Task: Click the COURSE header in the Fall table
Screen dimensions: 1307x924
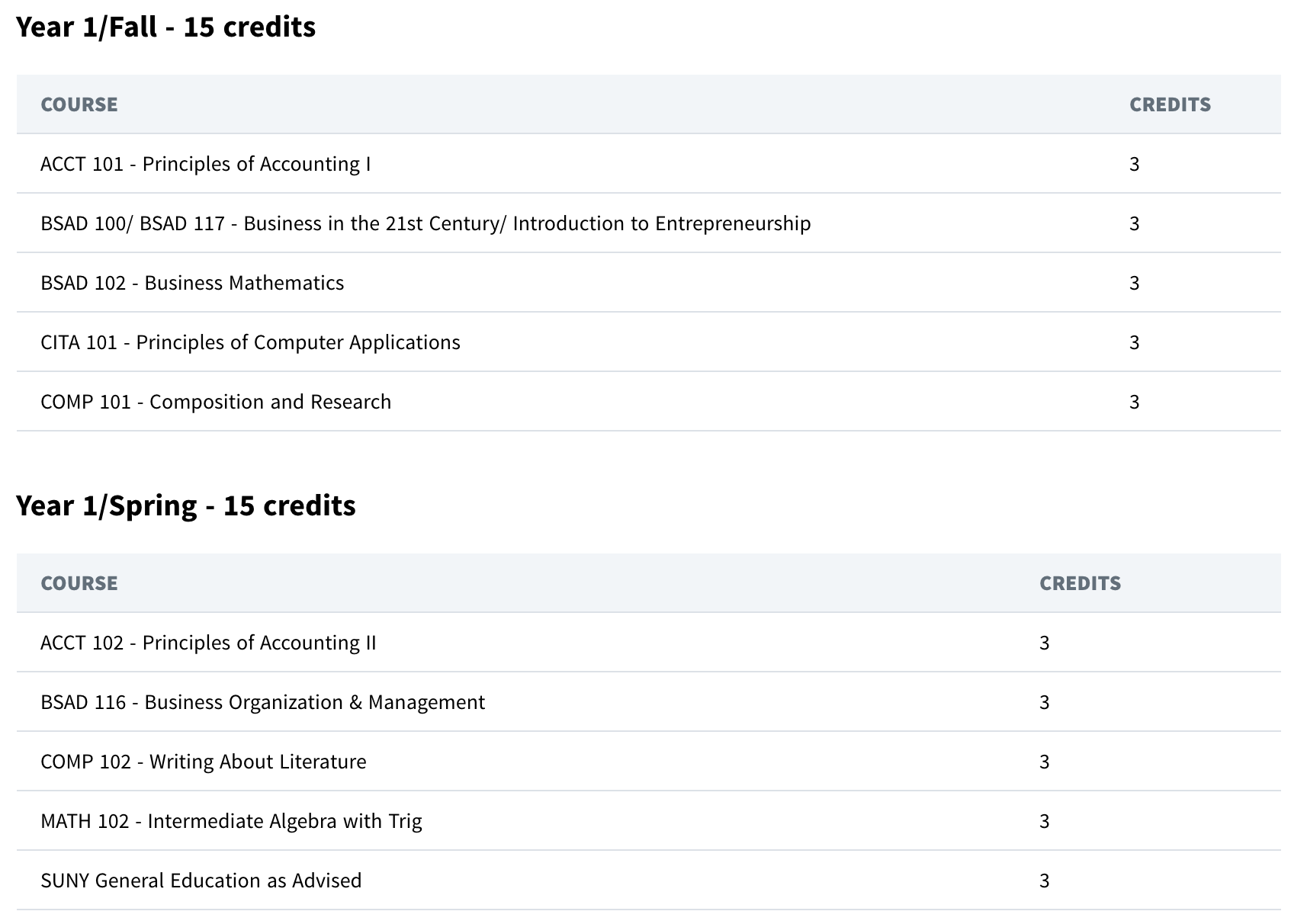Action: tap(79, 104)
